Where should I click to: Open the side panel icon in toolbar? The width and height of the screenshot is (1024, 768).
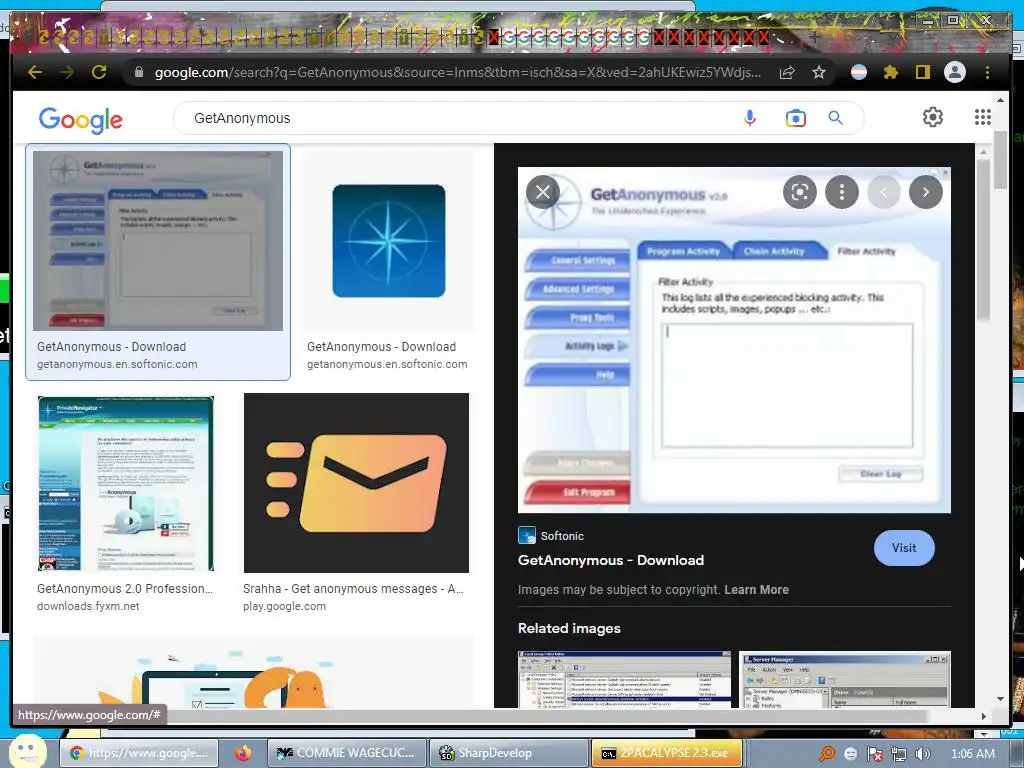[x=922, y=72]
